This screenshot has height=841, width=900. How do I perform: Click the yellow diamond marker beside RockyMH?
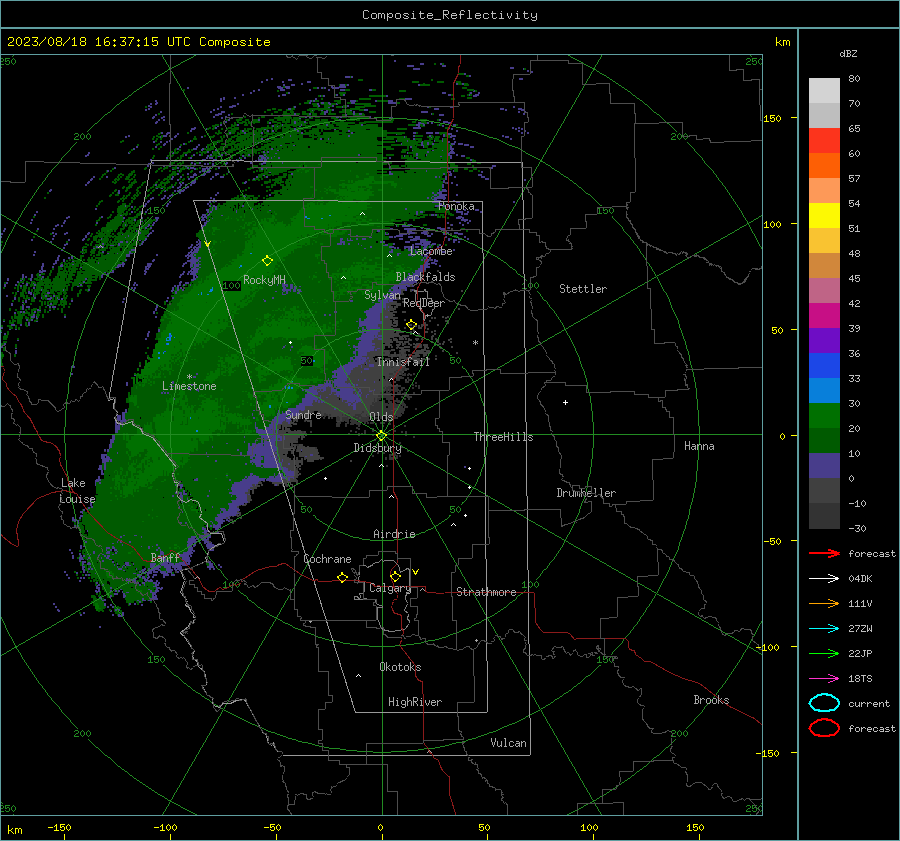tap(267, 261)
